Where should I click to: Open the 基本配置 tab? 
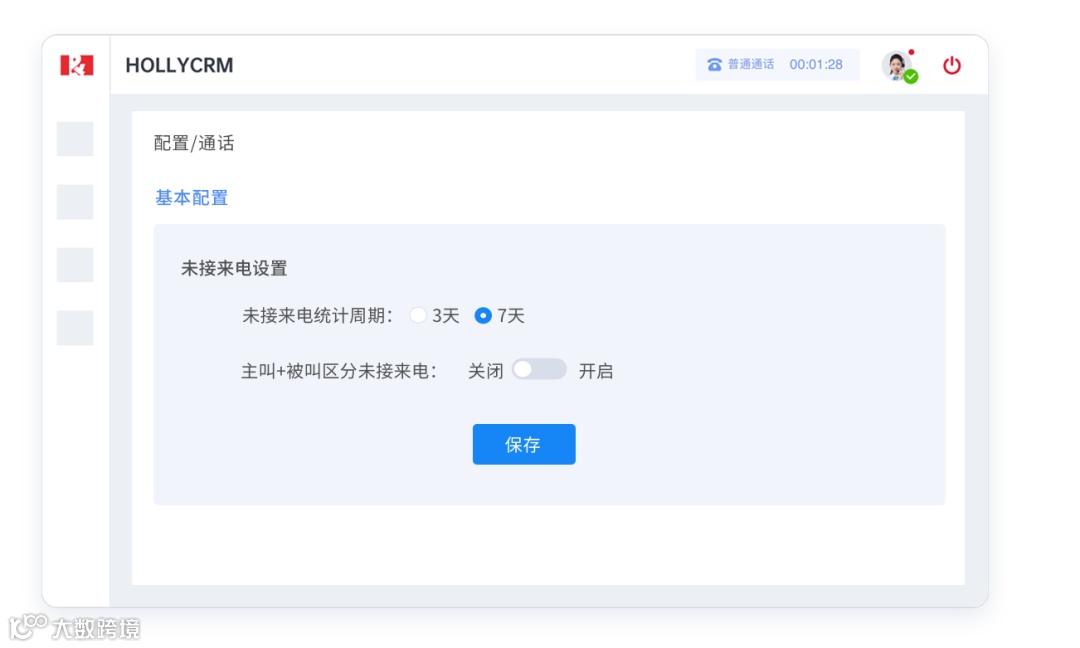tap(191, 198)
